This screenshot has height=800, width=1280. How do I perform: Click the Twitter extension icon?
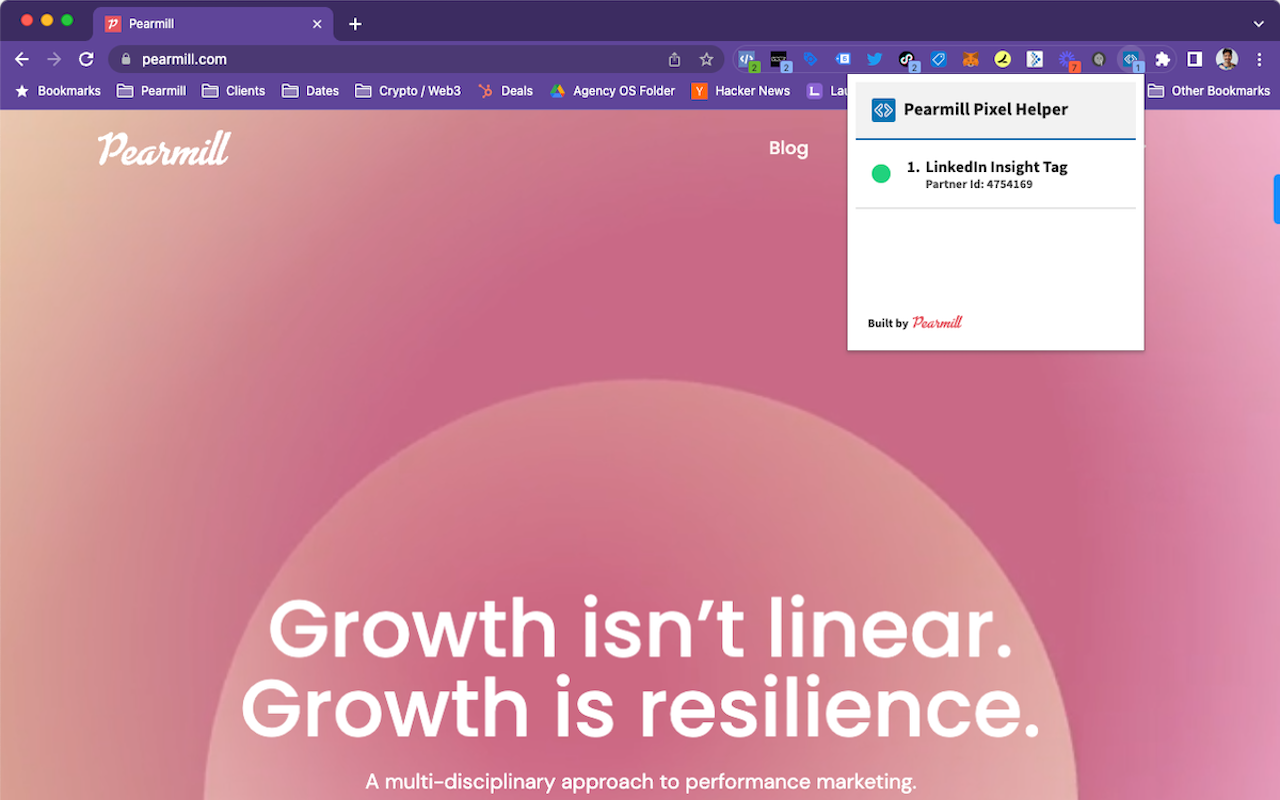click(x=875, y=59)
